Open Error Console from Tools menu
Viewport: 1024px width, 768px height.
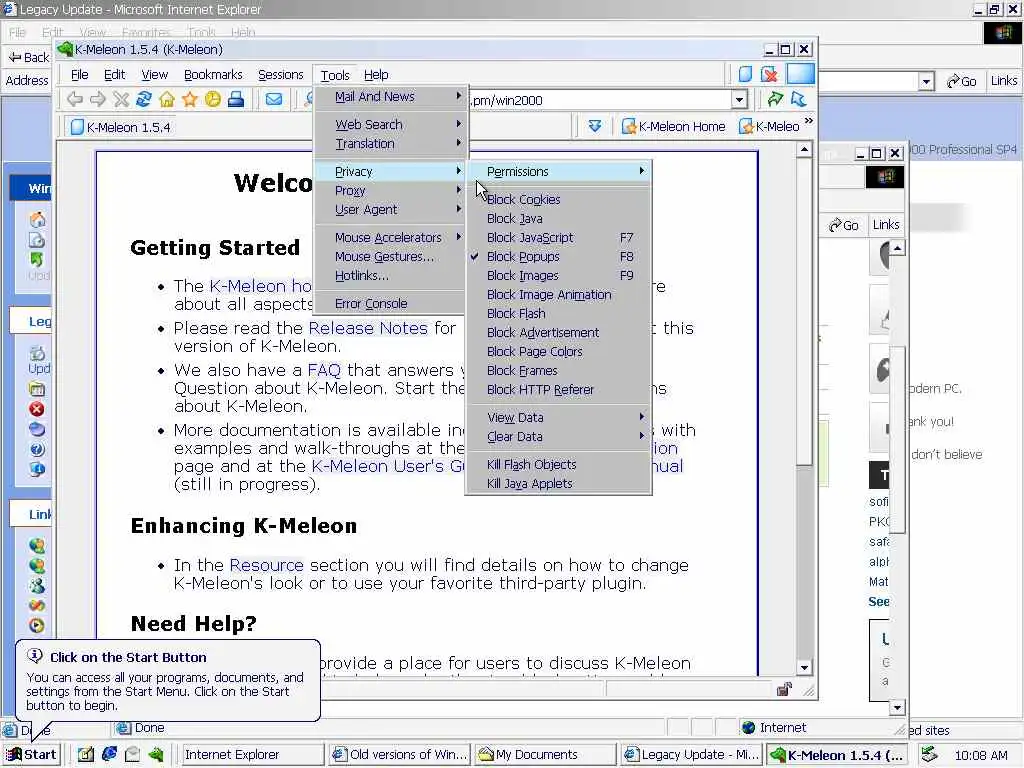tap(391, 303)
